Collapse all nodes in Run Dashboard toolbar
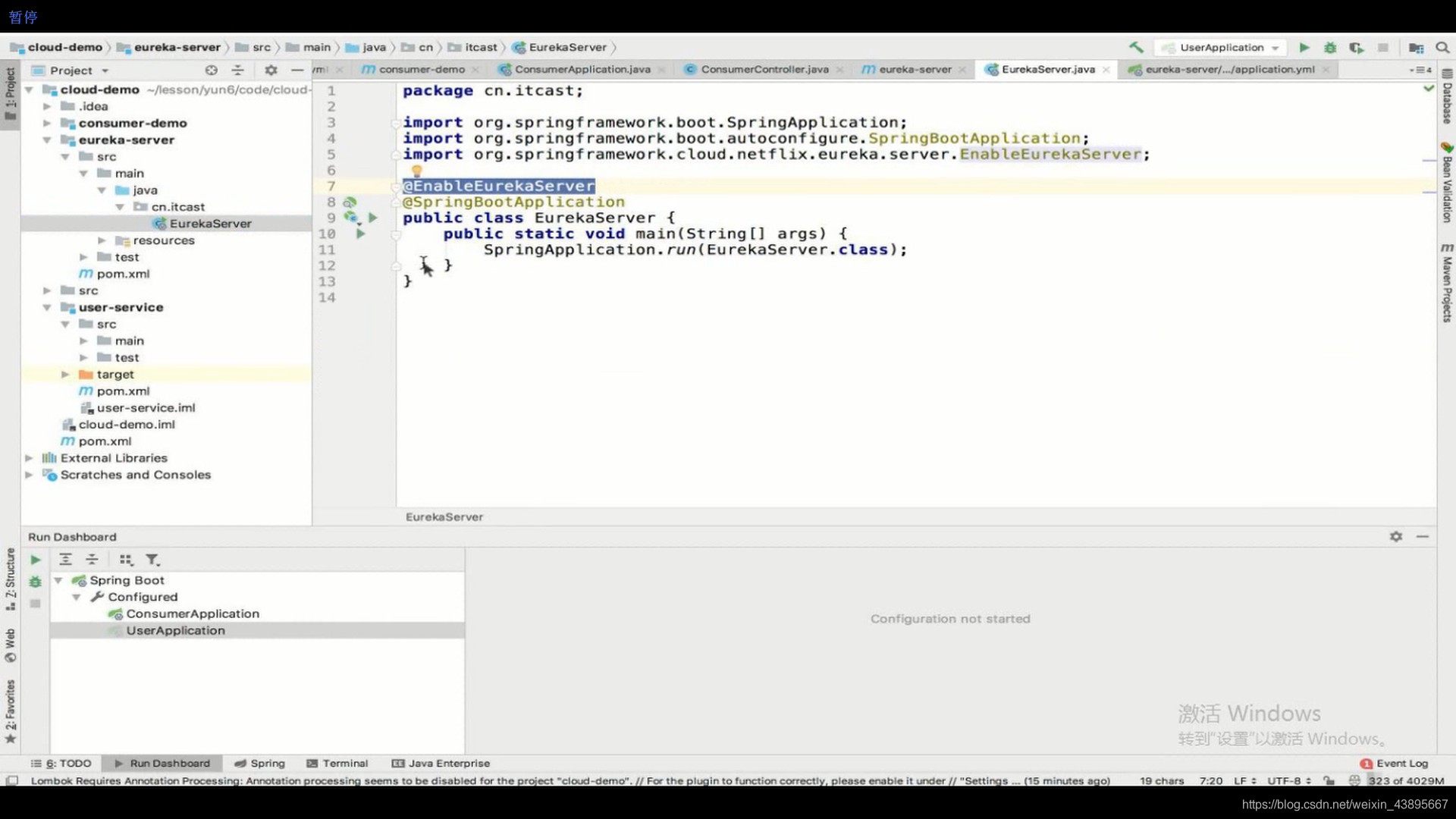 click(92, 560)
